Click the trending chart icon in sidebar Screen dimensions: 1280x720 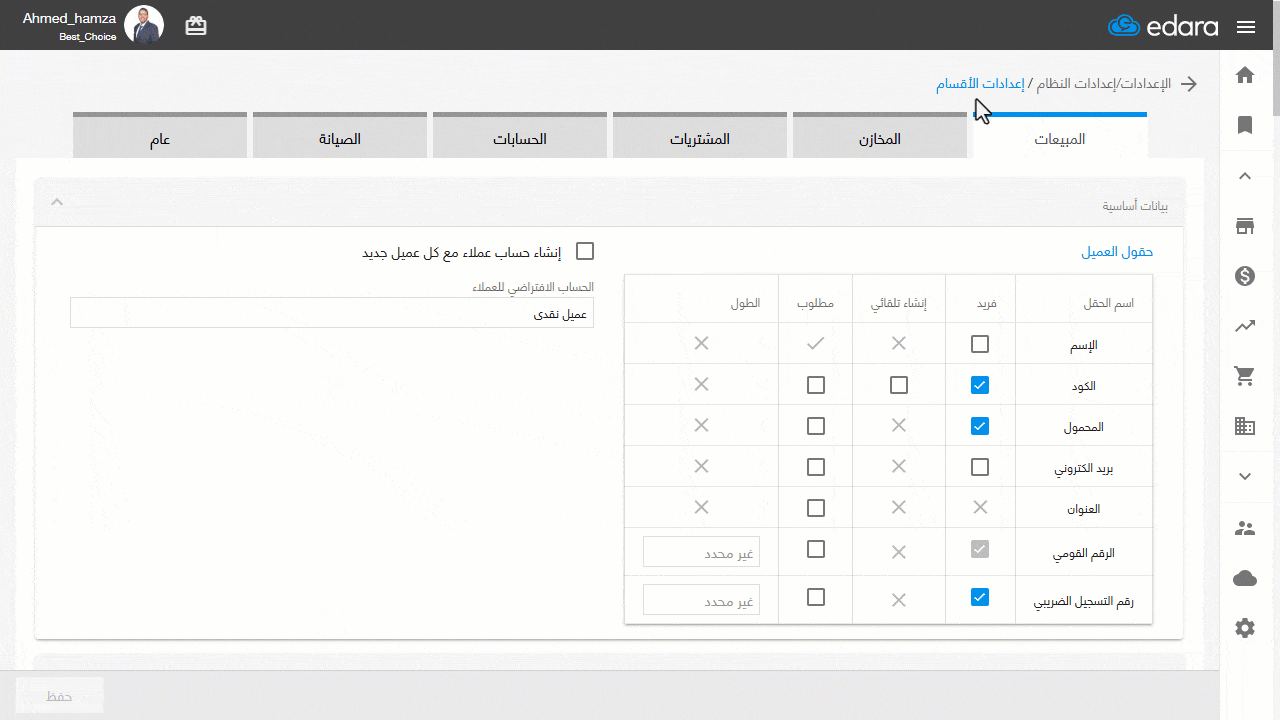[1245, 326]
